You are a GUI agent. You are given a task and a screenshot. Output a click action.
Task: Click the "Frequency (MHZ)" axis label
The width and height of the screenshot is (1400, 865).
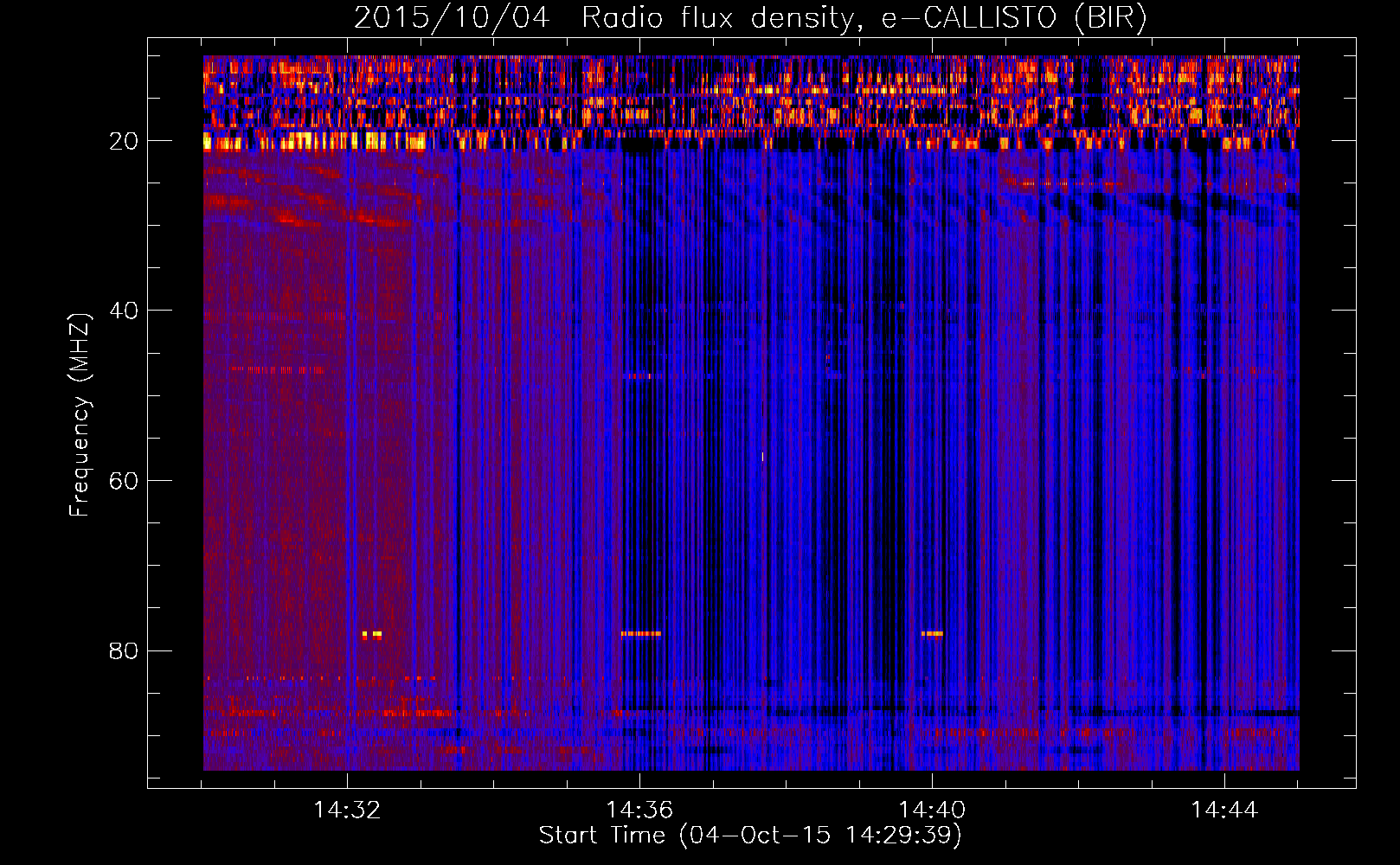tap(80, 415)
